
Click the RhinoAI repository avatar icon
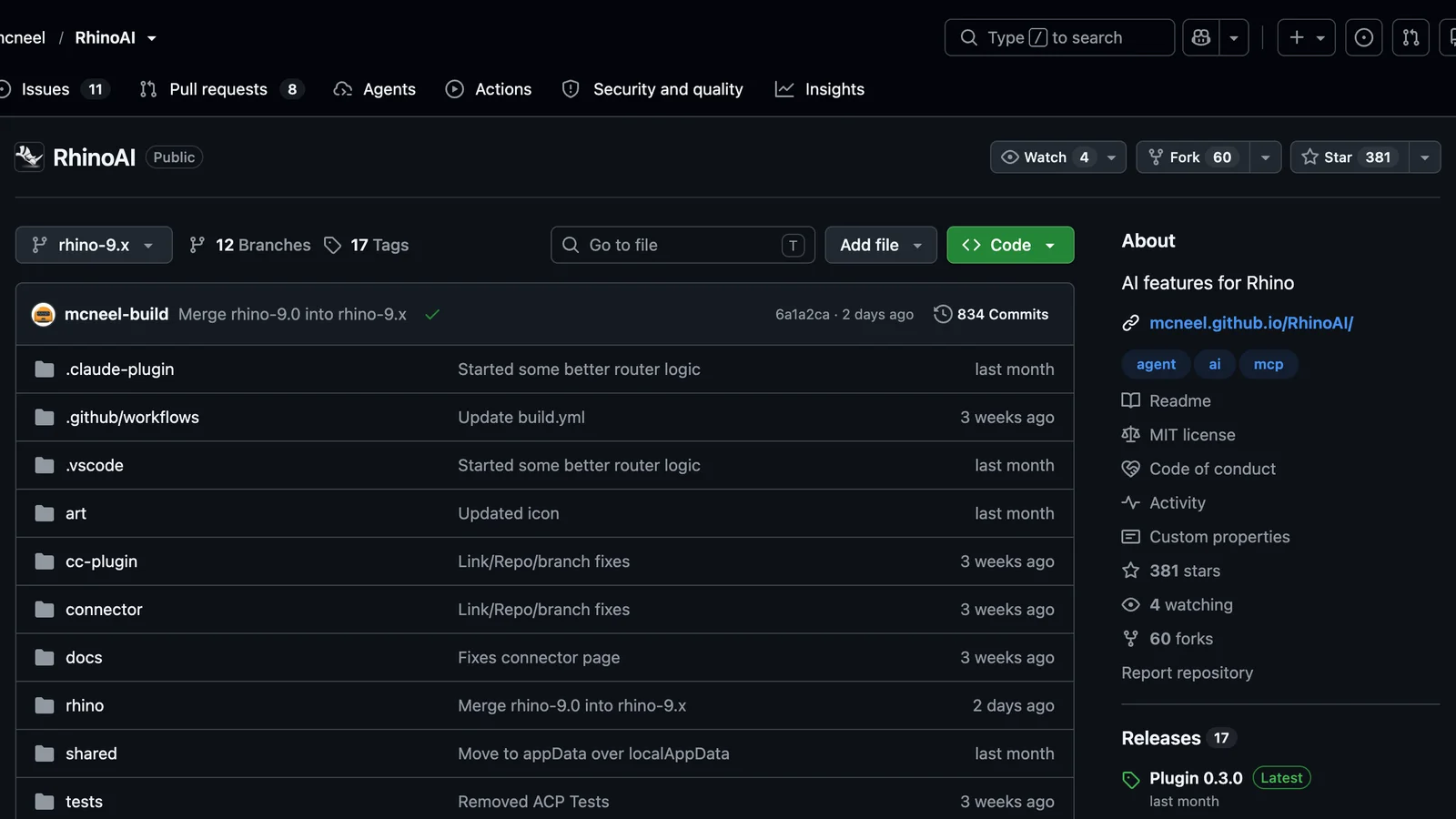pyautogui.click(x=29, y=157)
